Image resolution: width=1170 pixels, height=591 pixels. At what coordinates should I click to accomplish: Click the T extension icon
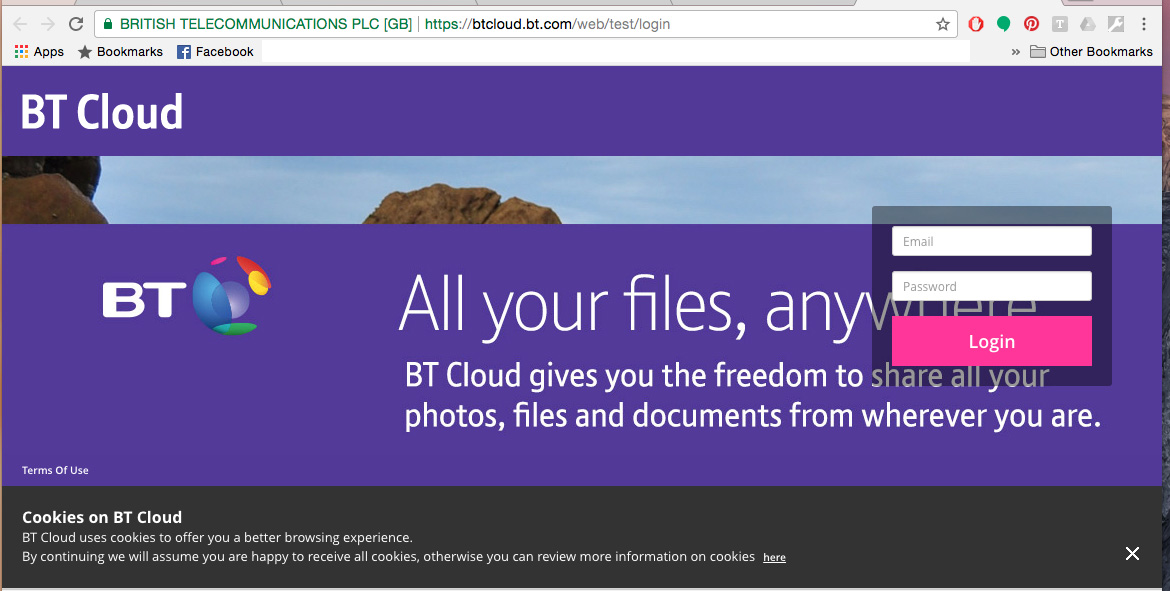(x=1059, y=24)
